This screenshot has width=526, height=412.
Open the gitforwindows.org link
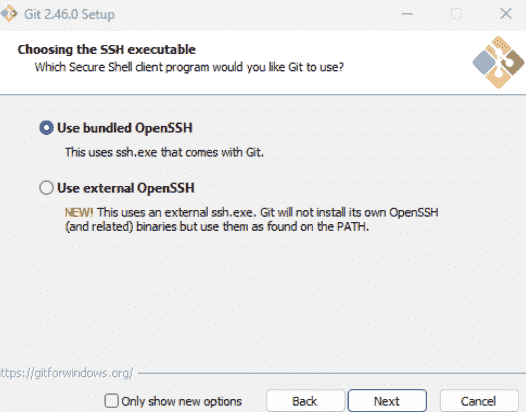click(67, 373)
